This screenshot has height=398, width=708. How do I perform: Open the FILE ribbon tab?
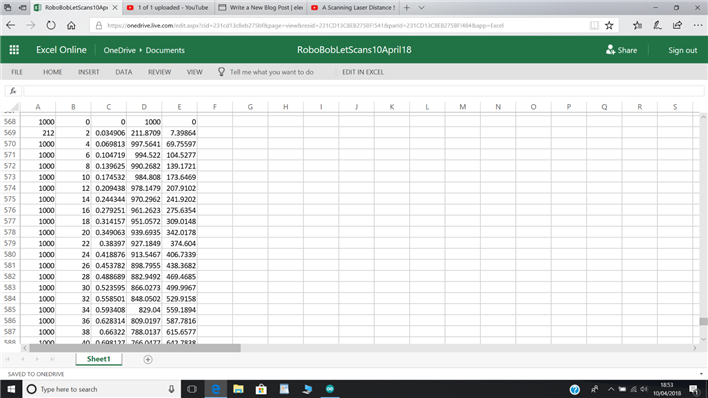coord(17,72)
